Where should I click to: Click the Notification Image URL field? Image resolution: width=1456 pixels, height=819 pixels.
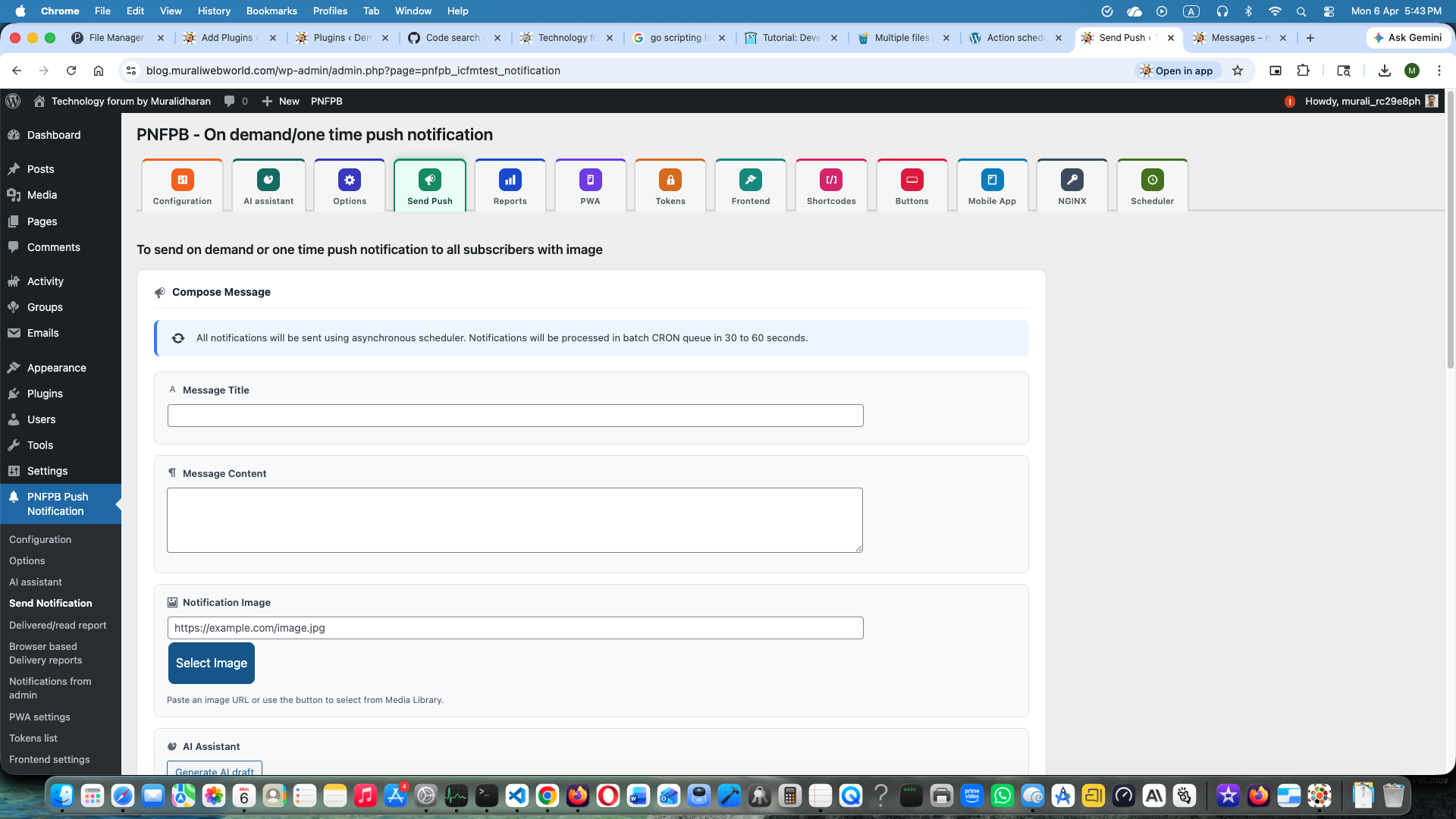coord(515,628)
